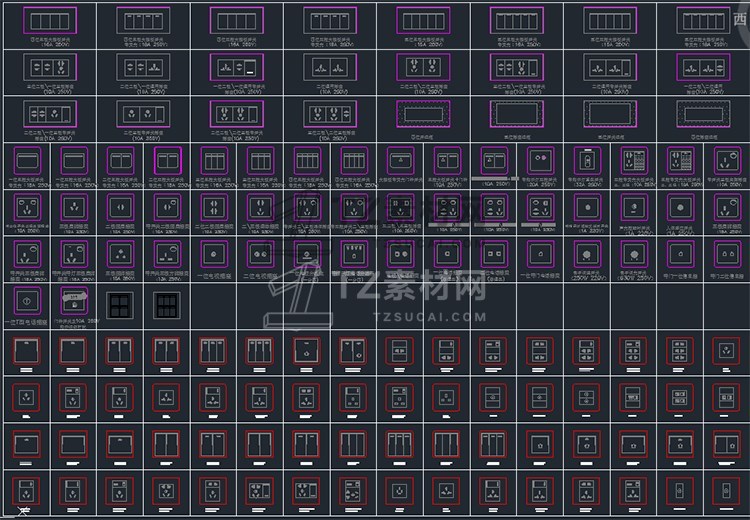Select the black four-pane grid block
Image resolution: width=750 pixels, height=520 pixels.
(x=120, y=305)
